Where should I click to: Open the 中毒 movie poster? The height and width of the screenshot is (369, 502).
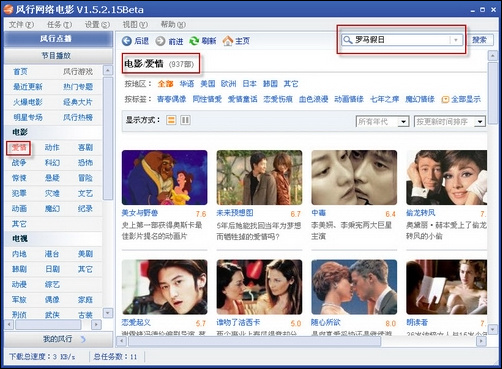point(354,177)
